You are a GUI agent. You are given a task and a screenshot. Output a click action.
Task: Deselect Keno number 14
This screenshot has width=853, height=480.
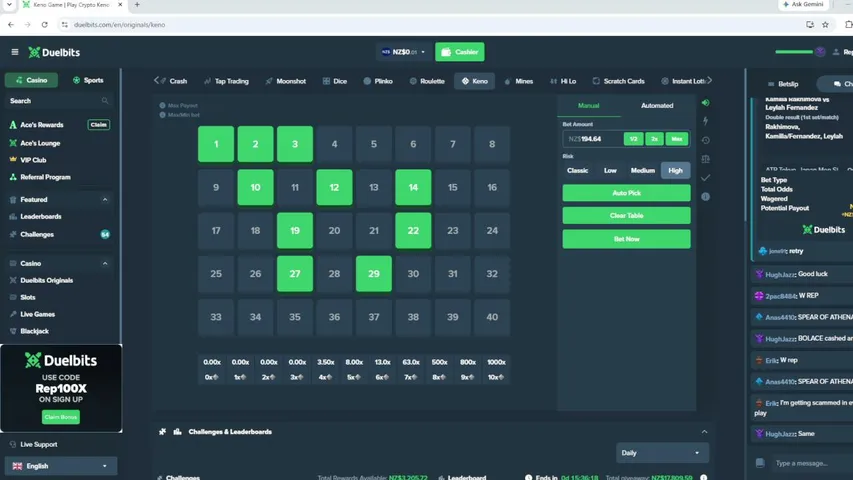click(413, 187)
